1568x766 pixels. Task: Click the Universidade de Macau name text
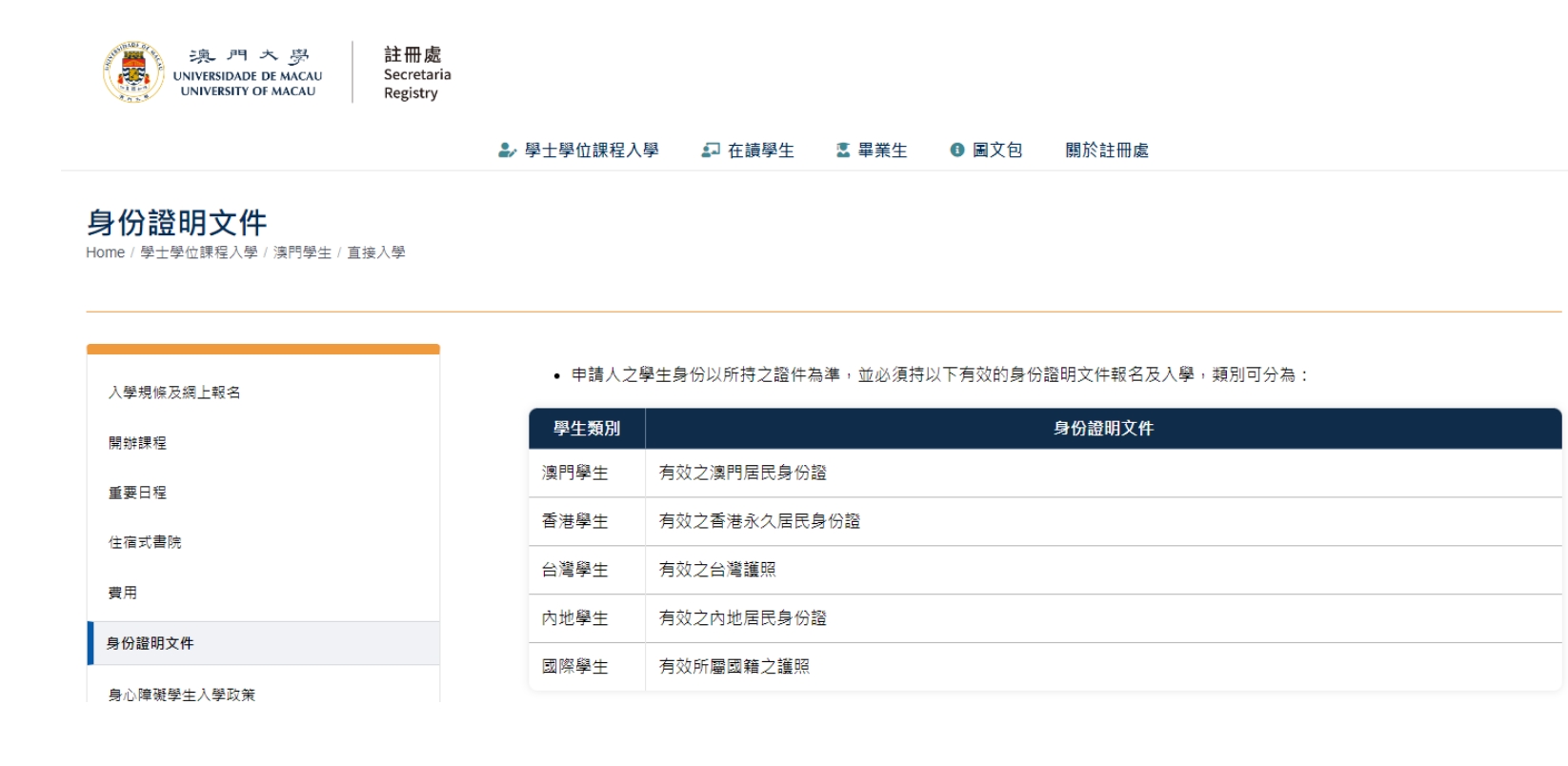[x=248, y=76]
